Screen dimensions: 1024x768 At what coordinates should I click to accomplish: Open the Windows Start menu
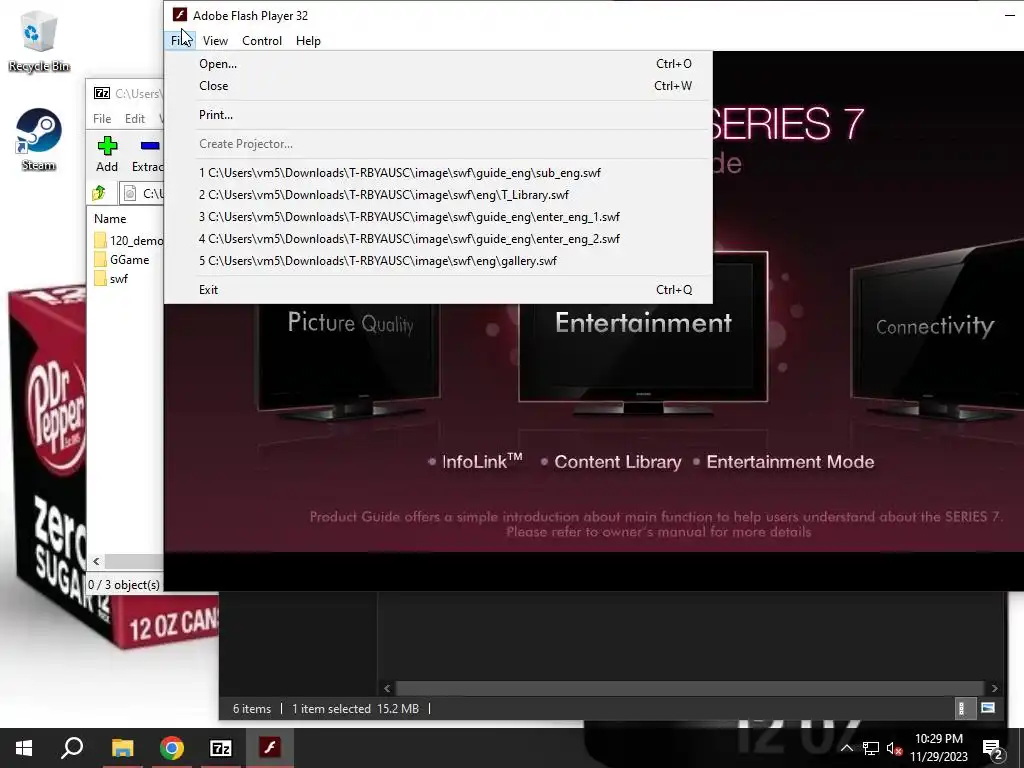(x=24, y=748)
